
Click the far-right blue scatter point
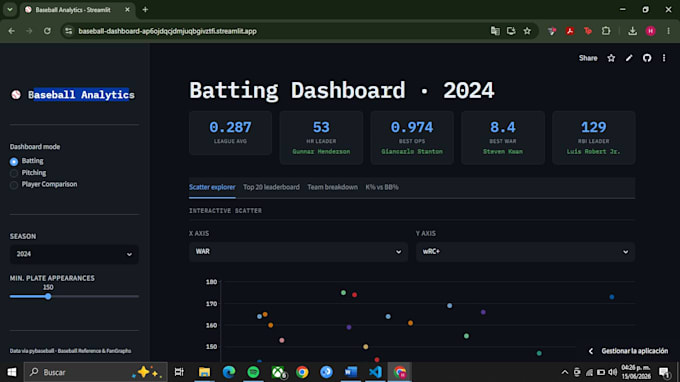pos(611,297)
